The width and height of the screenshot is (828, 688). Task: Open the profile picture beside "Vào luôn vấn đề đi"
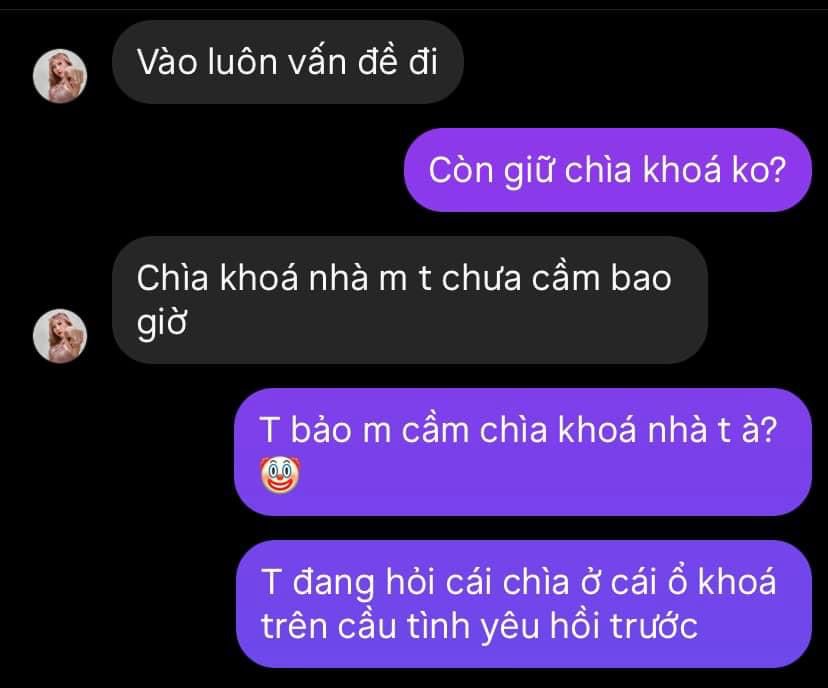coord(60,76)
